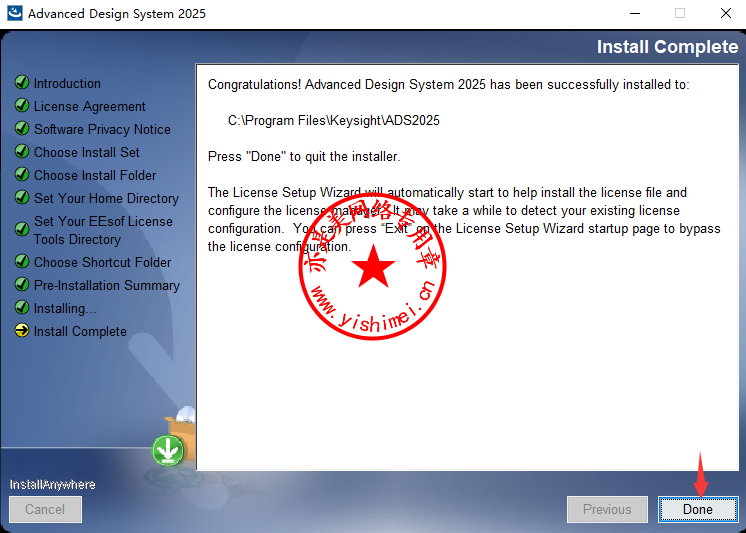Select the Install Complete step label in sidebar
The height and width of the screenshot is (533, 746).
pyautogui.click(x=80, y=331)
